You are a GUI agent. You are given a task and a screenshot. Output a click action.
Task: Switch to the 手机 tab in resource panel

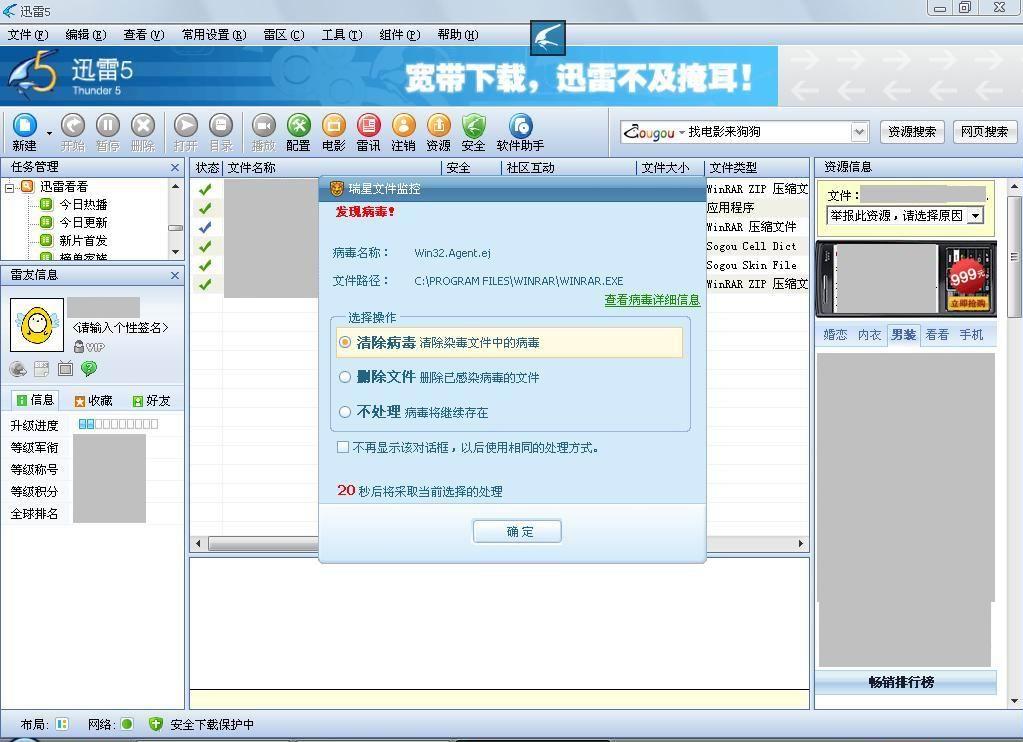971,335
